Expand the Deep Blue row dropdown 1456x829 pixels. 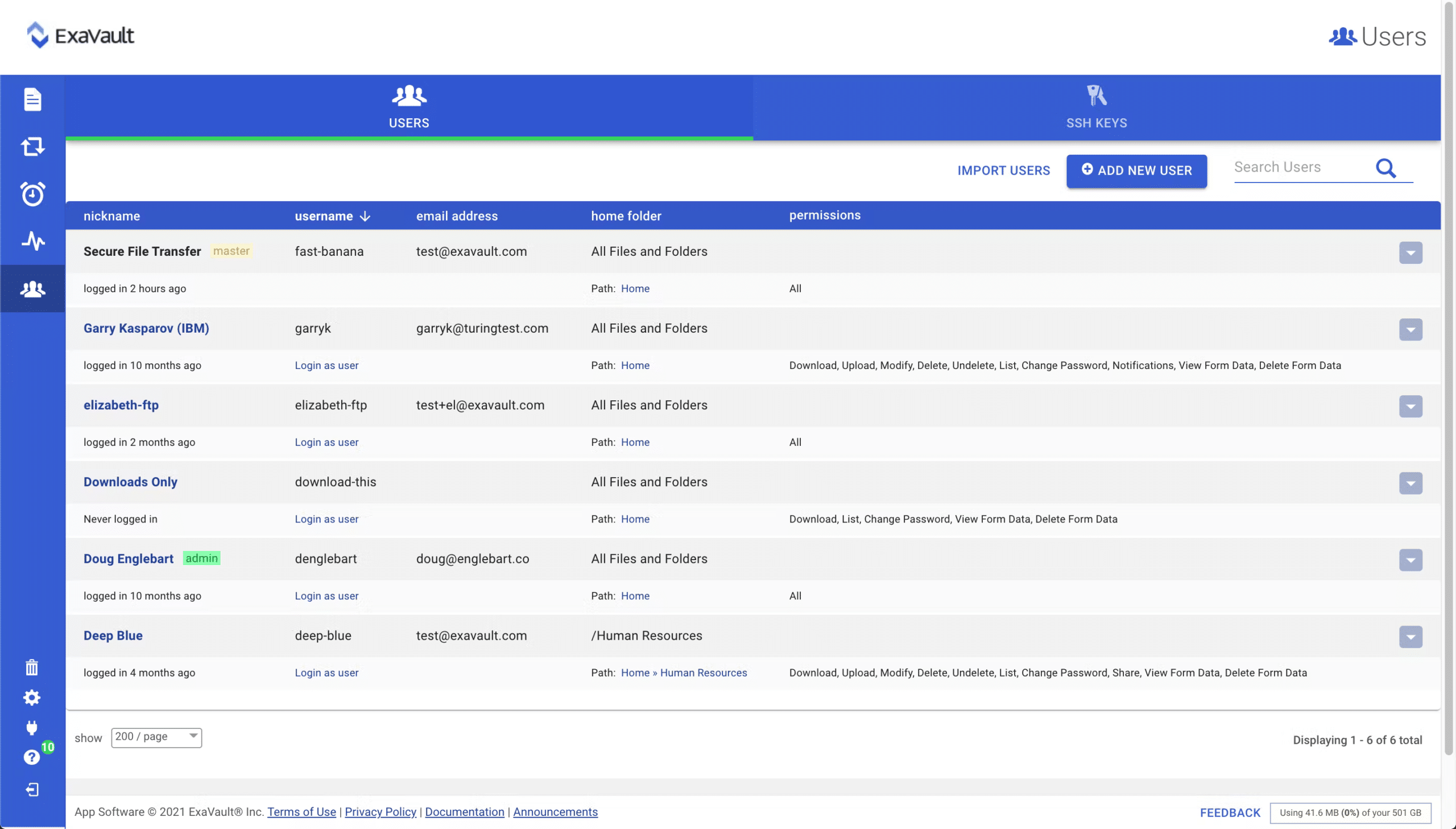(1410, 637)
